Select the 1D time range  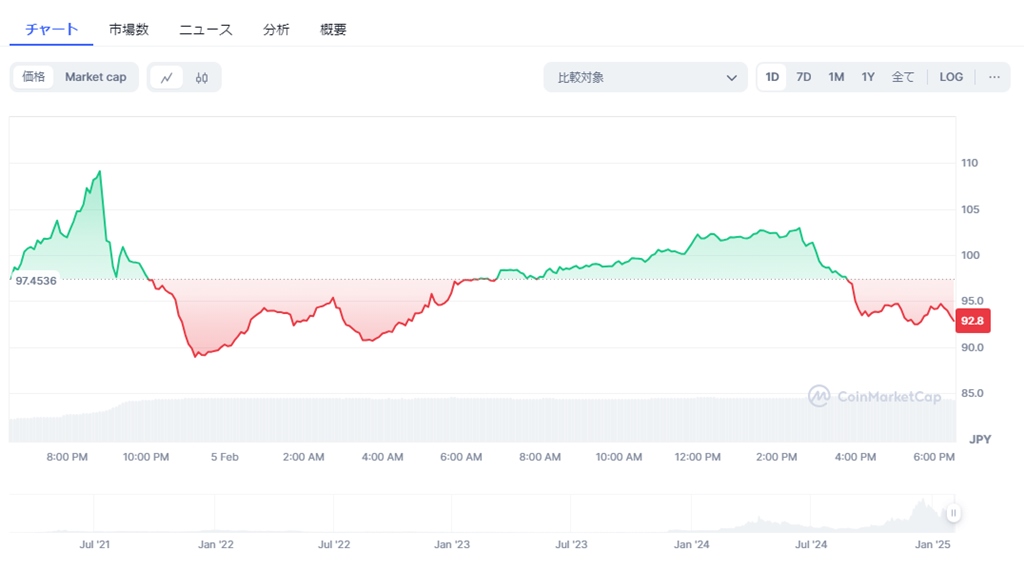pyautogui.click(x=772, y=77)
